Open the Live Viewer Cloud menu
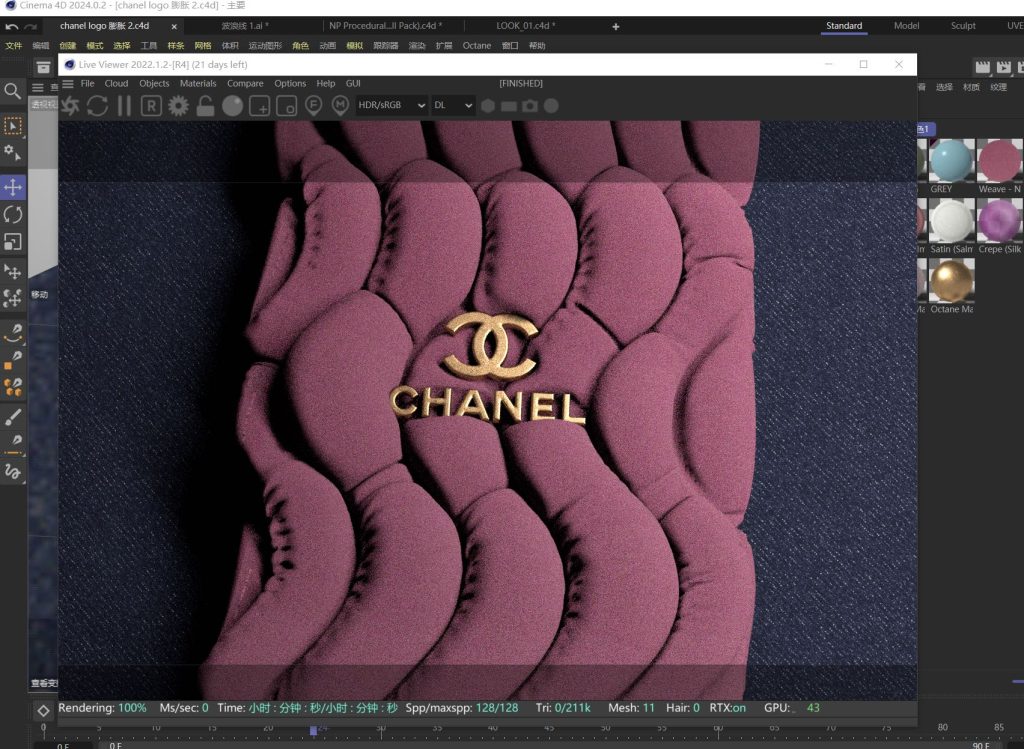This screenshot has height=749, width=1024. click(116, 84)
